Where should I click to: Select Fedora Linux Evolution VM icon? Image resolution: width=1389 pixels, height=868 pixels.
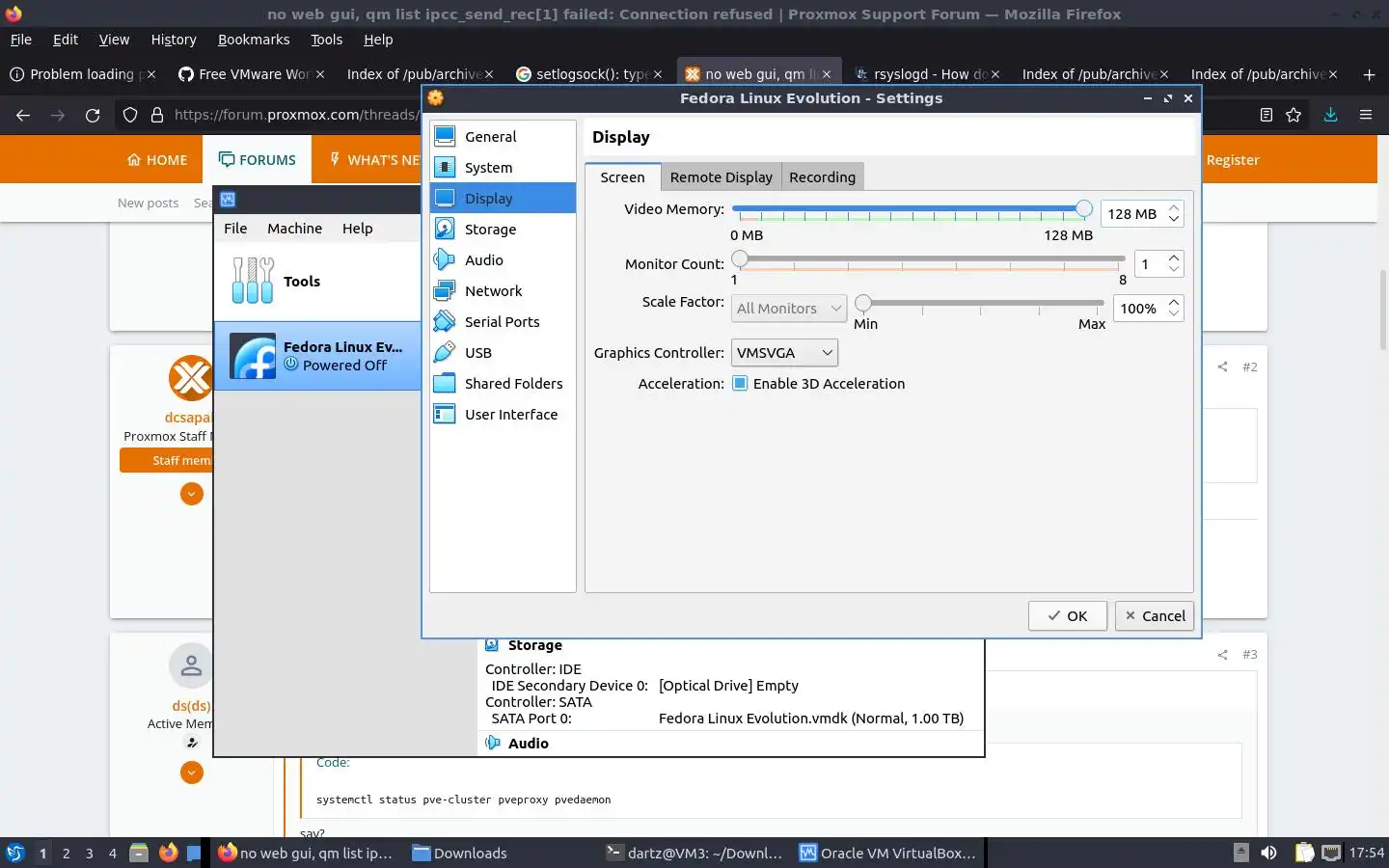click(x=254, y=356)
